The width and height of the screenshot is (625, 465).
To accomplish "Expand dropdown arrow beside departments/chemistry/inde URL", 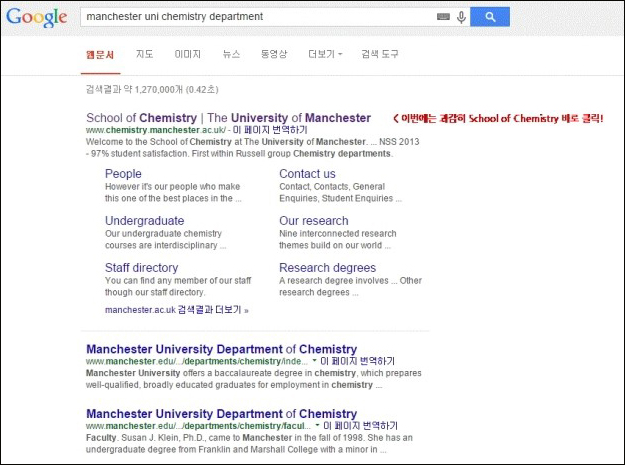I will [314, 361].
